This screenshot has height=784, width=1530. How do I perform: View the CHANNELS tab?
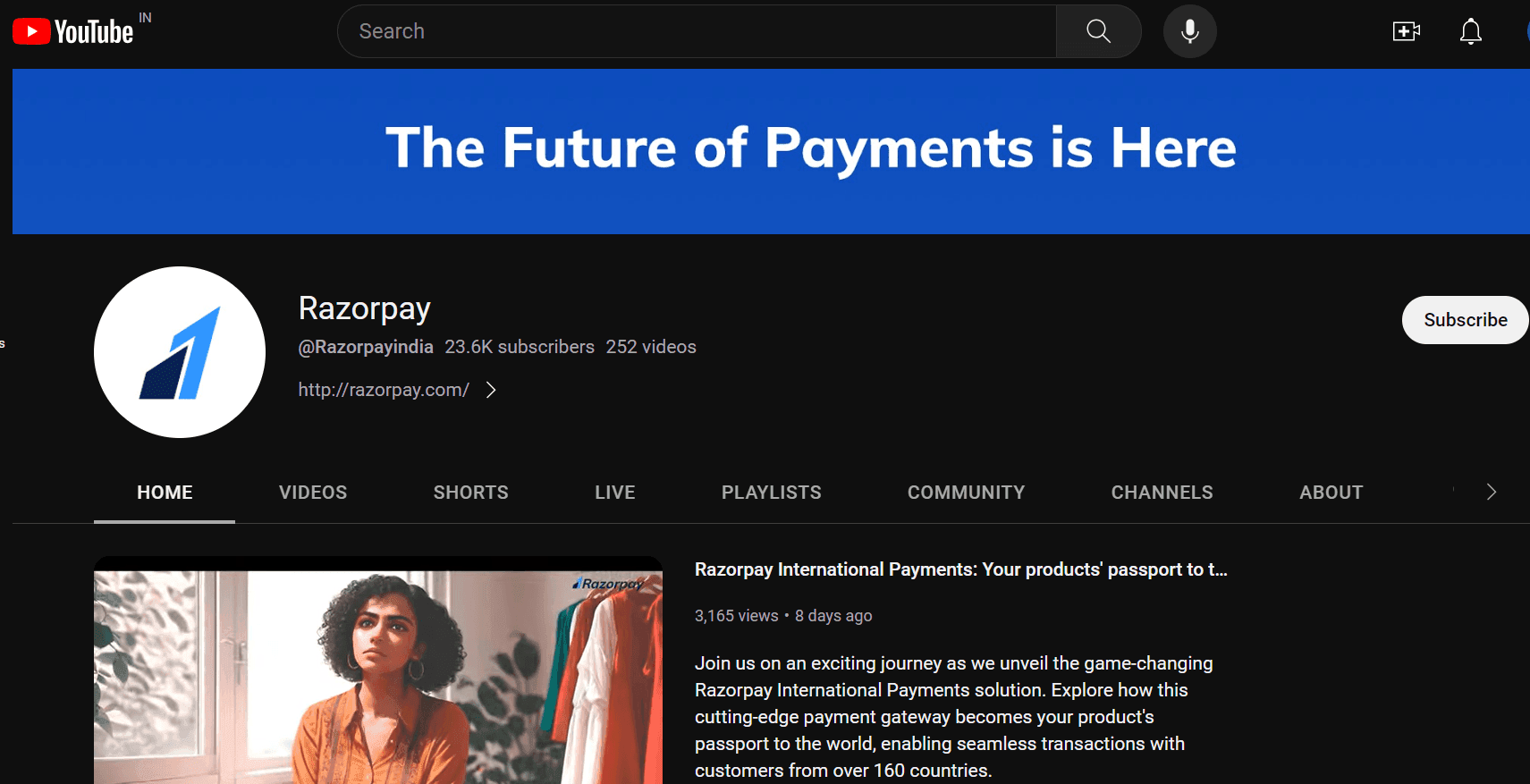[1162, 493]
